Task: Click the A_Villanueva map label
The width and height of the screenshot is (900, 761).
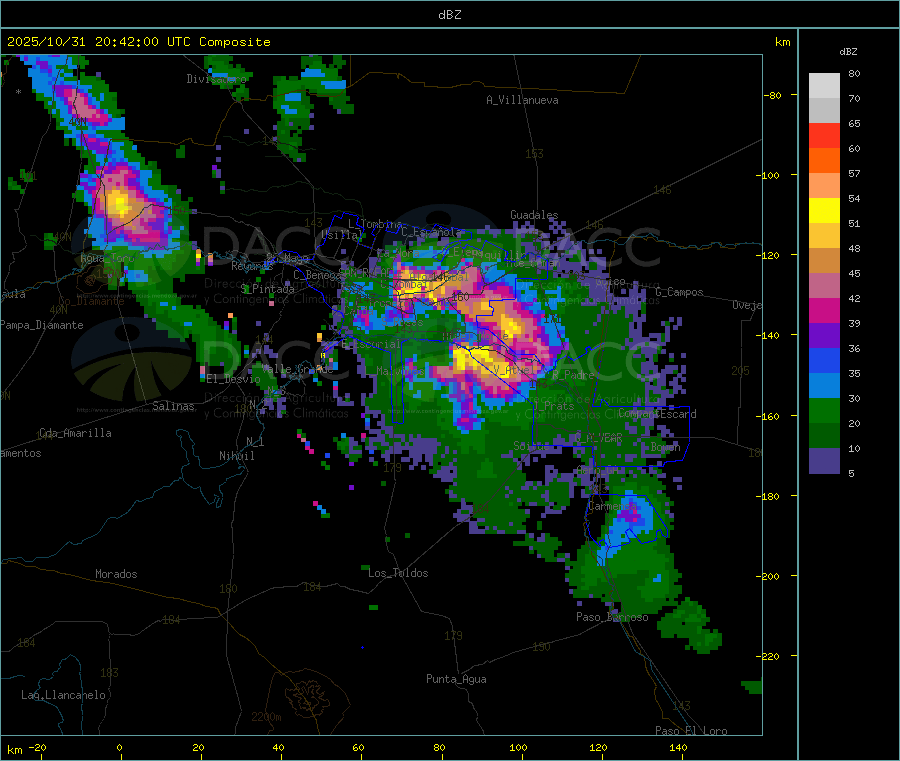Action: point(522,100)
